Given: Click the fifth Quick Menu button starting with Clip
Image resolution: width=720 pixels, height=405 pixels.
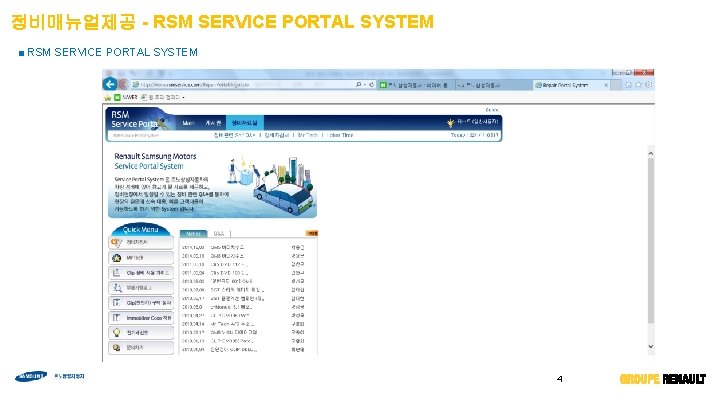Looking at the screenshot, I should coord(141,303).
